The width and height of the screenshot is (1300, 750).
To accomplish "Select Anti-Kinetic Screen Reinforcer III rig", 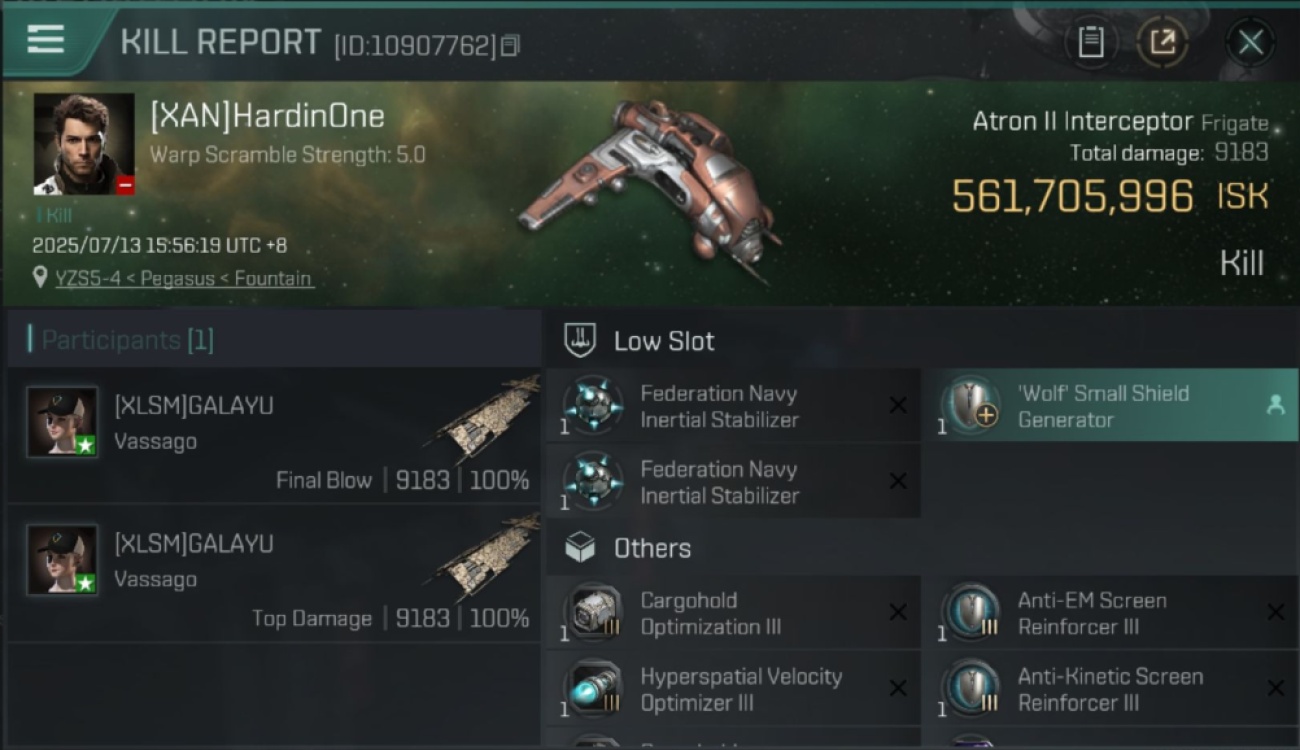I will pos(1111,689).
